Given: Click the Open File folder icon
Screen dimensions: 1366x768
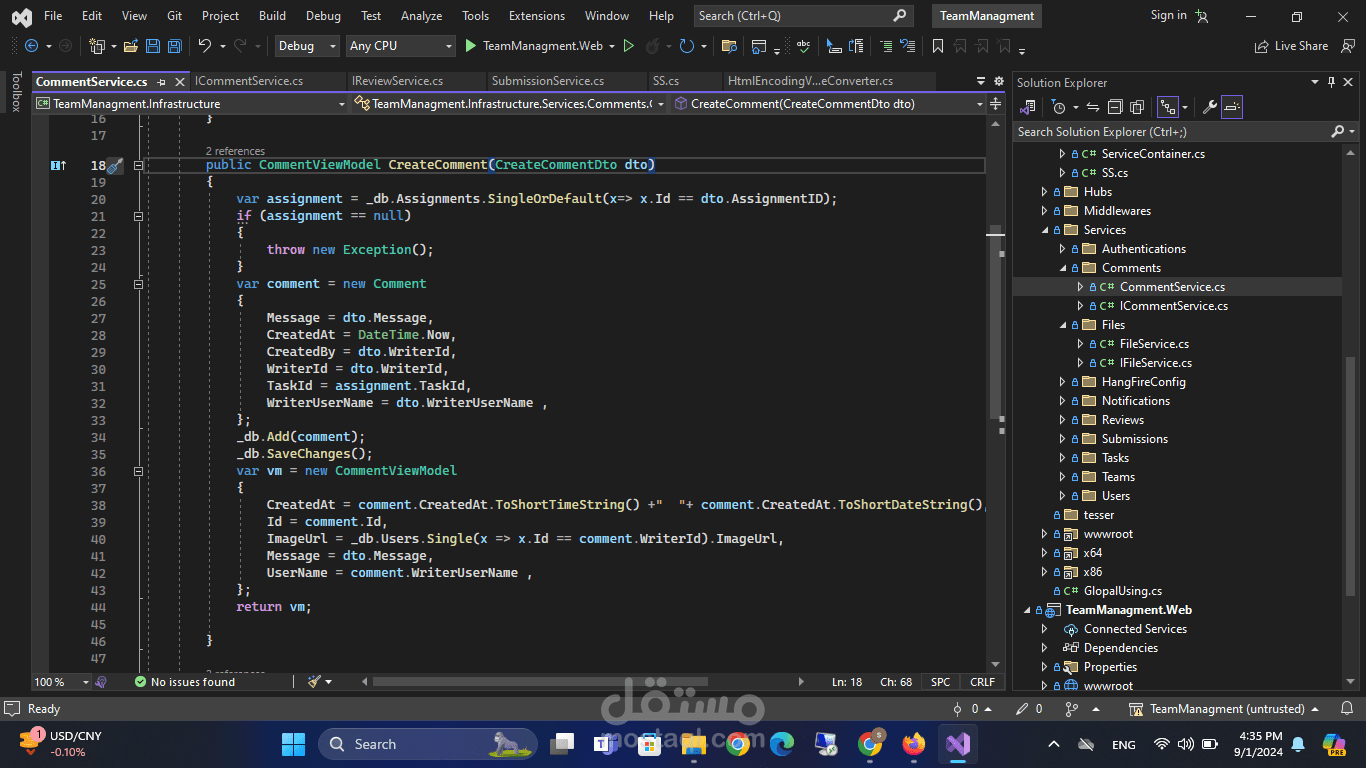Looking at the screenshot, I should (132, 46).
